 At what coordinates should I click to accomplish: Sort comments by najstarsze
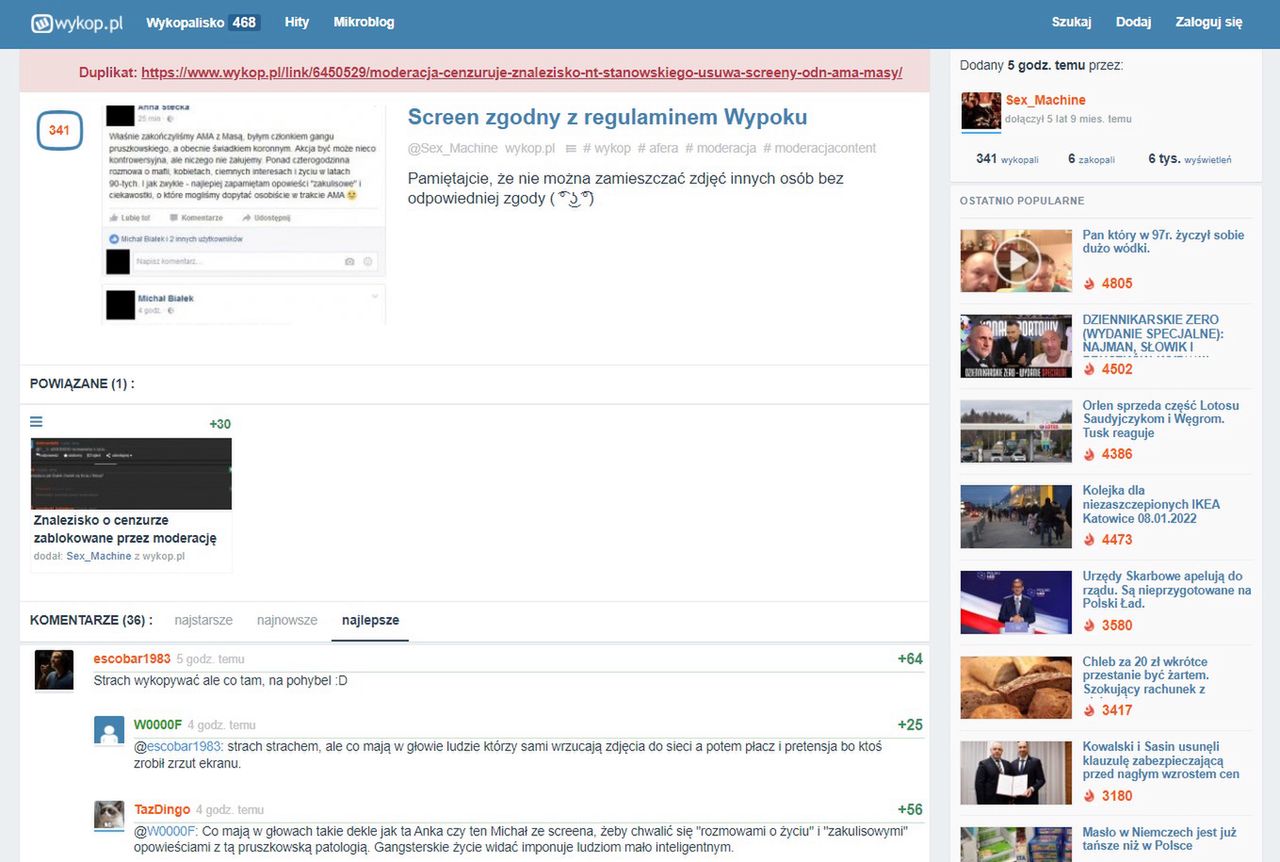point(204,620)
